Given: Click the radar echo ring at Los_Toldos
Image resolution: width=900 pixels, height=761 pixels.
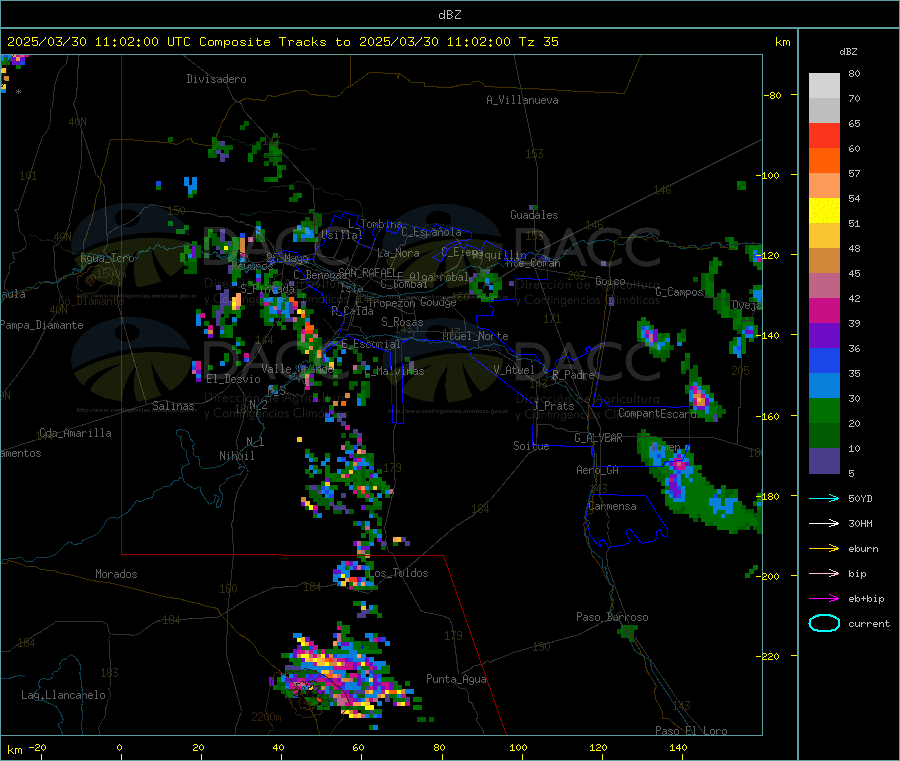Looking at the screenshot, I should tap(353, 574).
